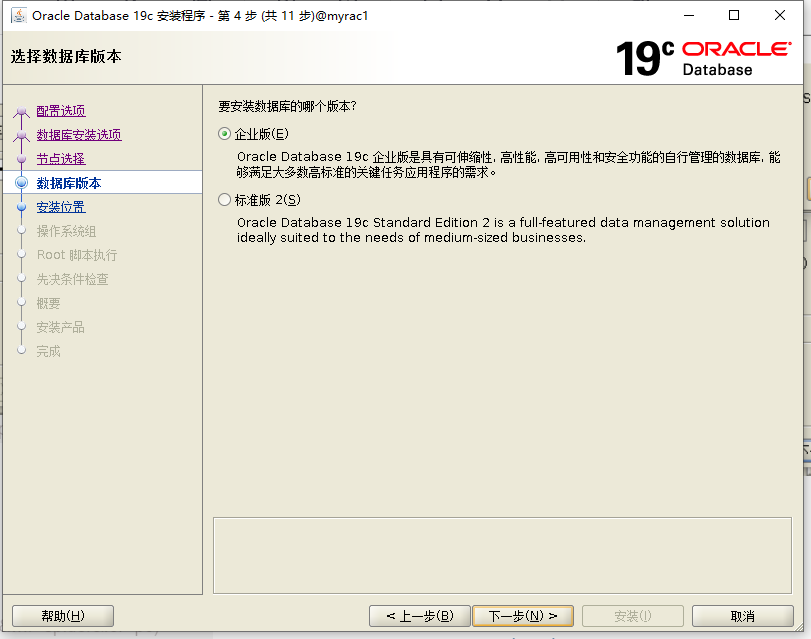Select the 企业版 radio button
The width and height of the screenshot is (811, 639).
click(x=225, y=134)
